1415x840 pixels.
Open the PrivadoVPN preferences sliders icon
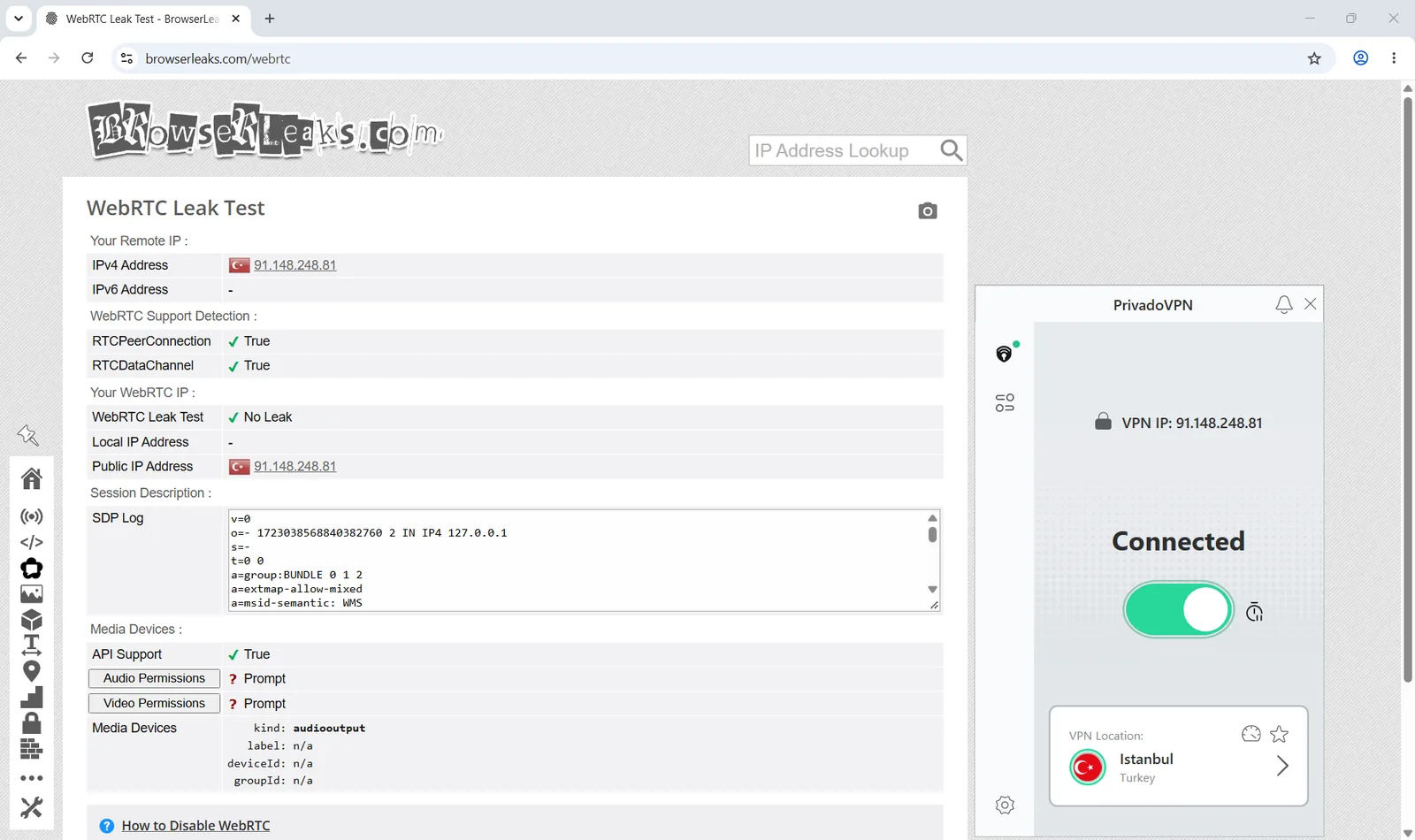pyautogui.click(x=1005, y=403)
